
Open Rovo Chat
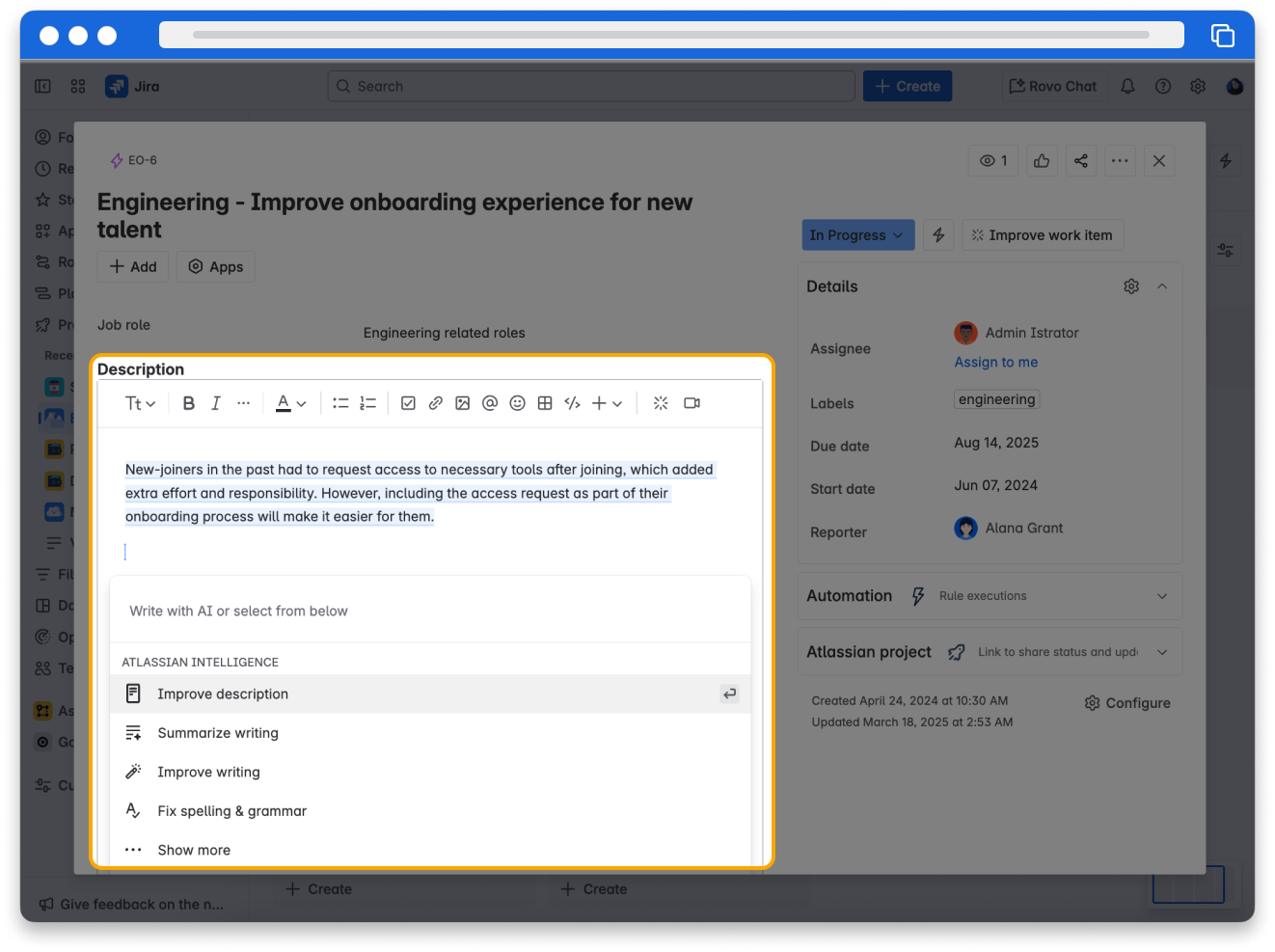1053,86
